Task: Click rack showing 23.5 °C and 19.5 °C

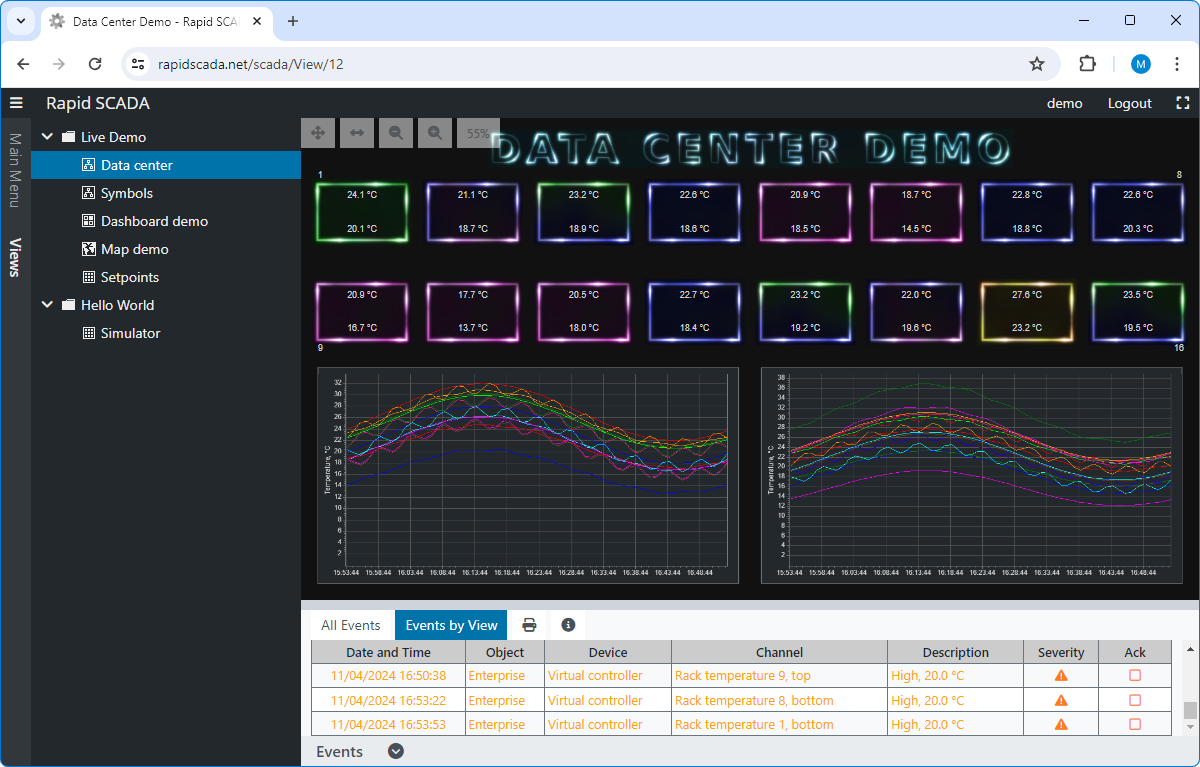Action: 1138,312
